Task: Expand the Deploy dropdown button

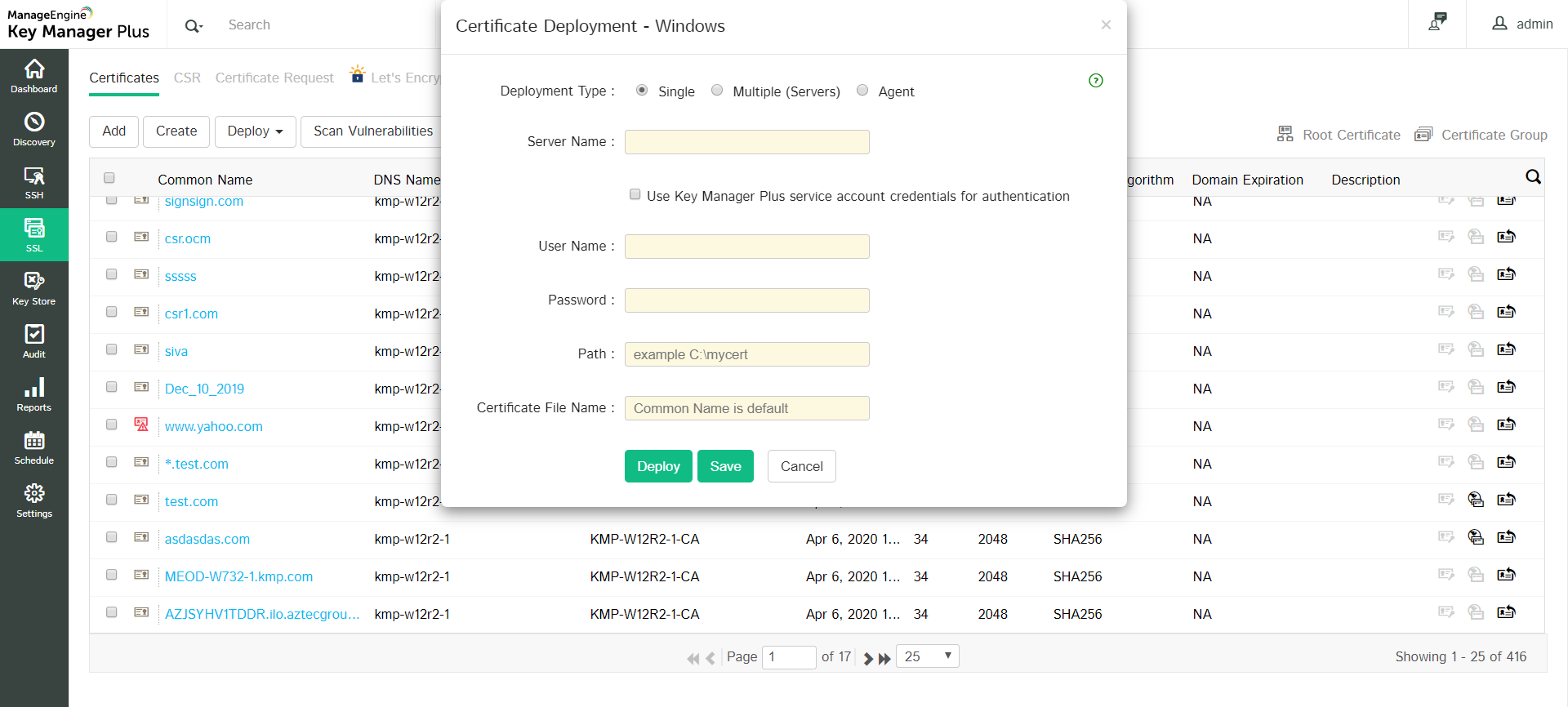Action: 255,131
